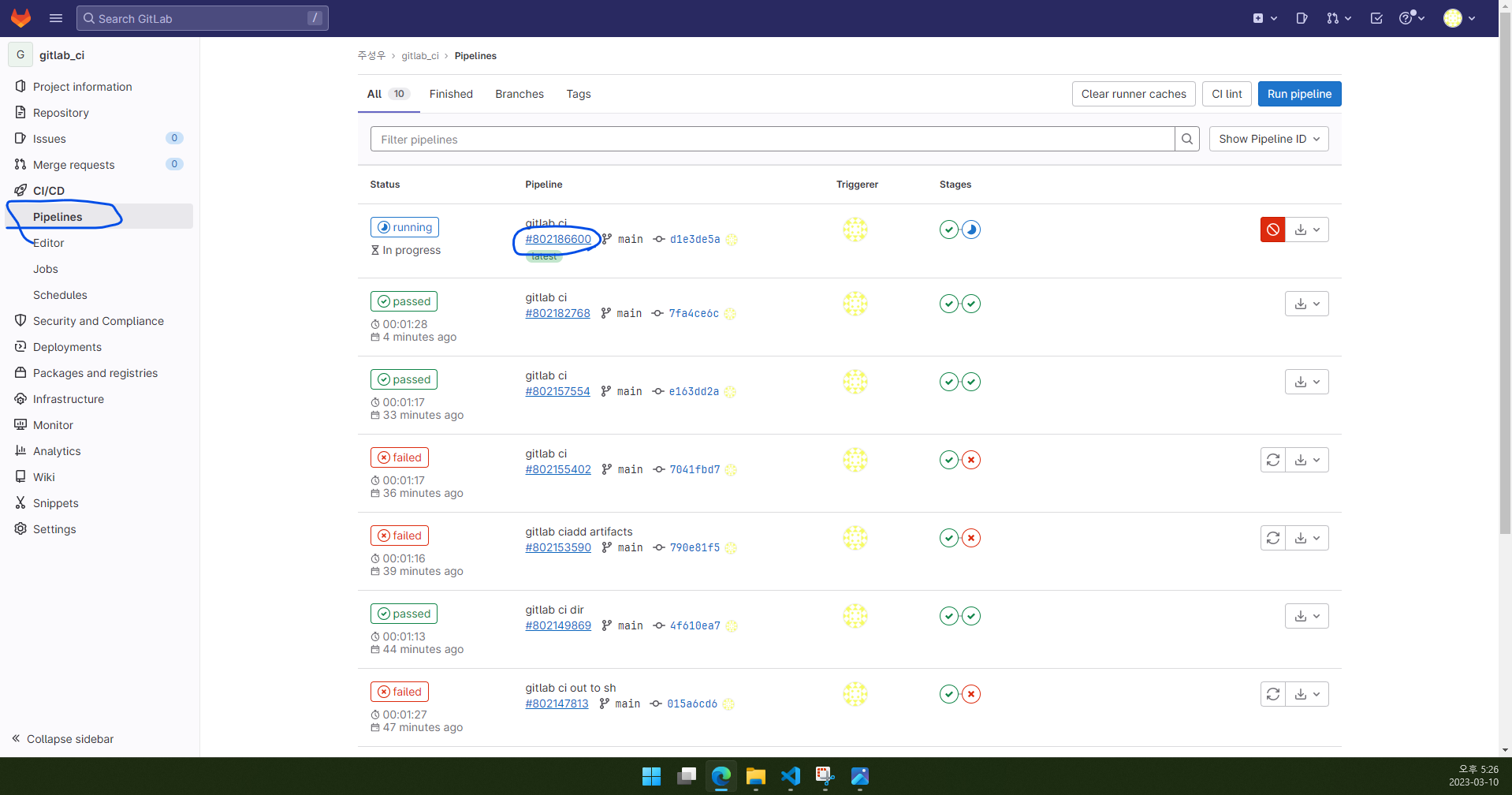Click the CI lint button
The width and height of the screenshot is (1512, 795).
pyautogui.click(x=1227, y=94)
